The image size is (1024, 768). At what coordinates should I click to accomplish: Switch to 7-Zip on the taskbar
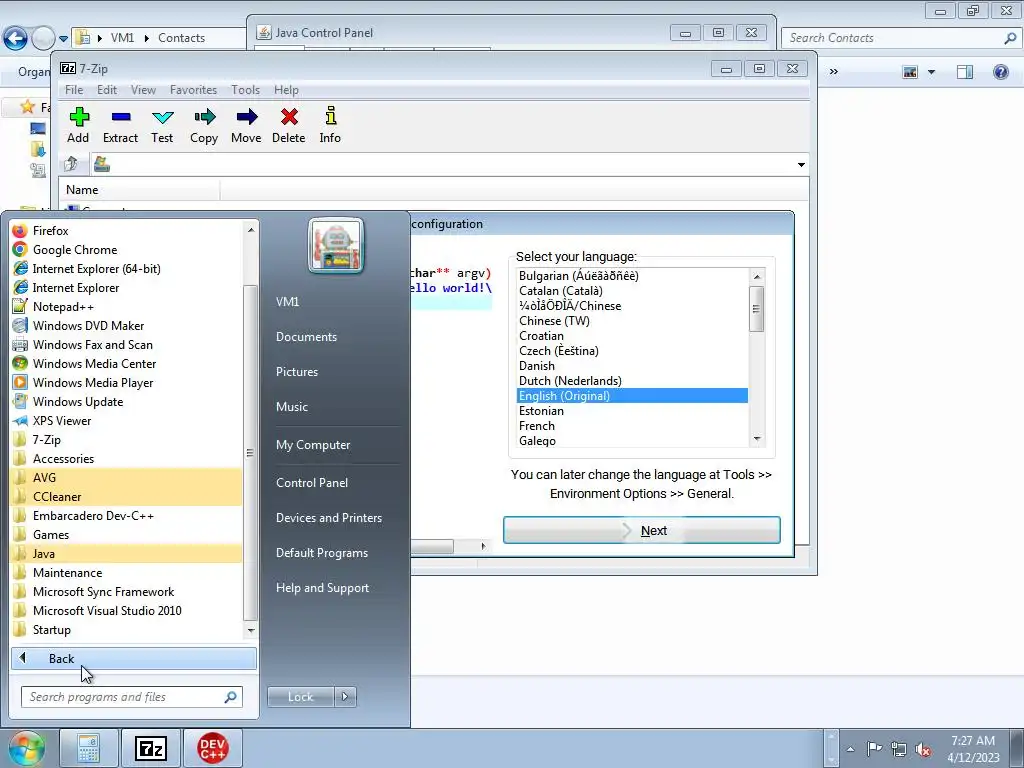point(151,748)
